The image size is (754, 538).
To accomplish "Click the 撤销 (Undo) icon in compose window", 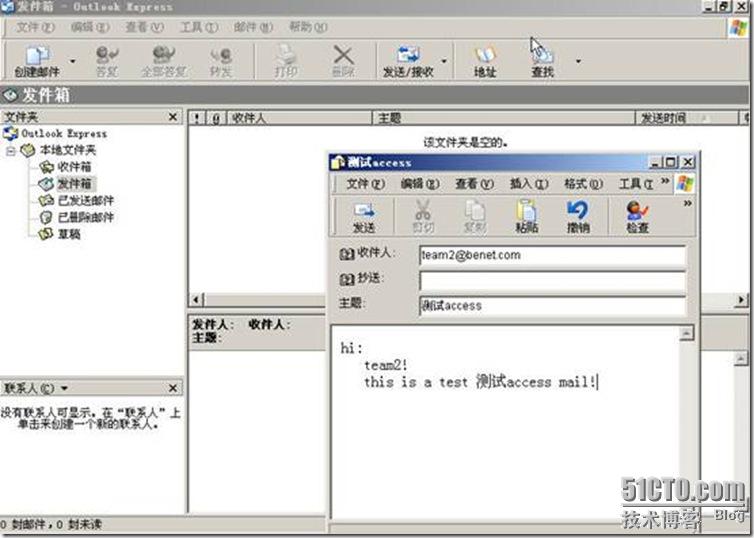I will tap(578, 217).
